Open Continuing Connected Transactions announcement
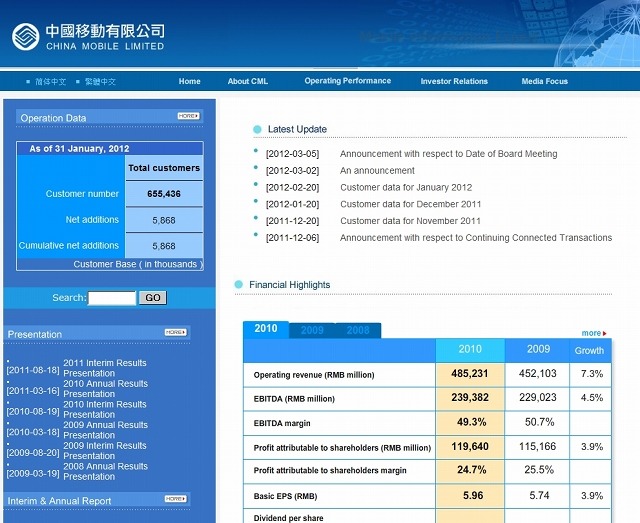 click(476, 238)
